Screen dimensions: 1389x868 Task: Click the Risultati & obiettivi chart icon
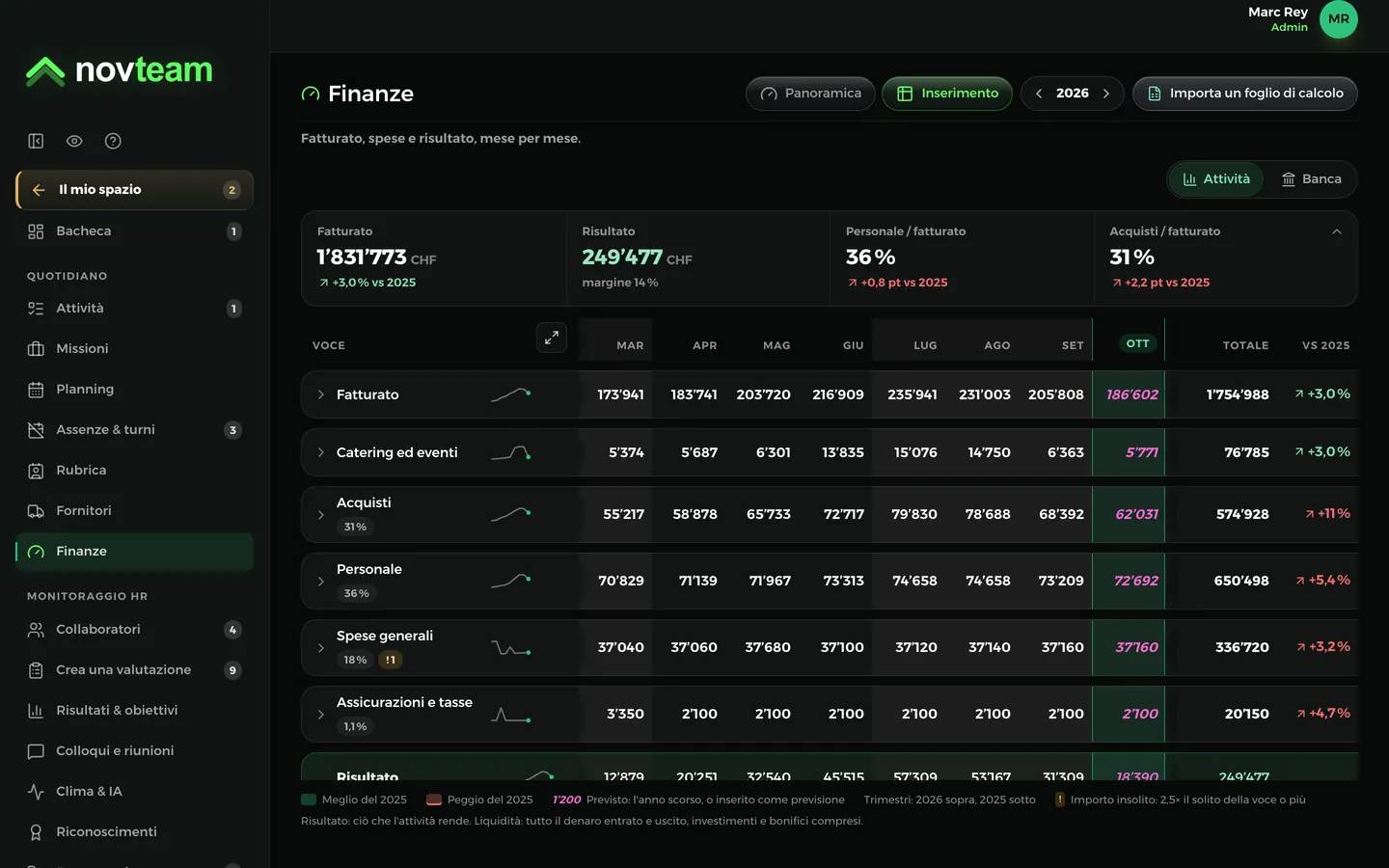(36, 711)
